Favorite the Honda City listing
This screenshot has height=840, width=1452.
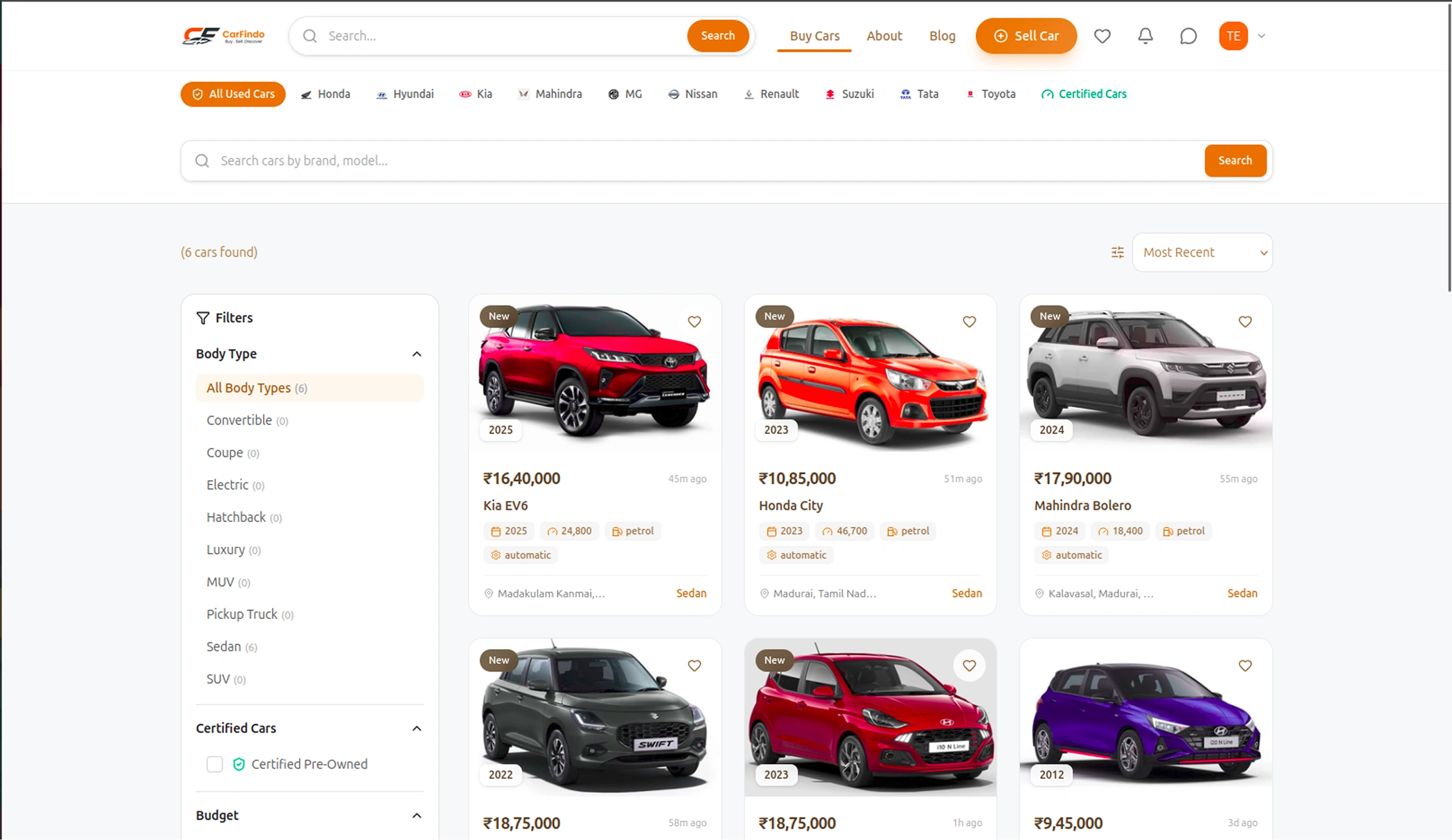969,322
